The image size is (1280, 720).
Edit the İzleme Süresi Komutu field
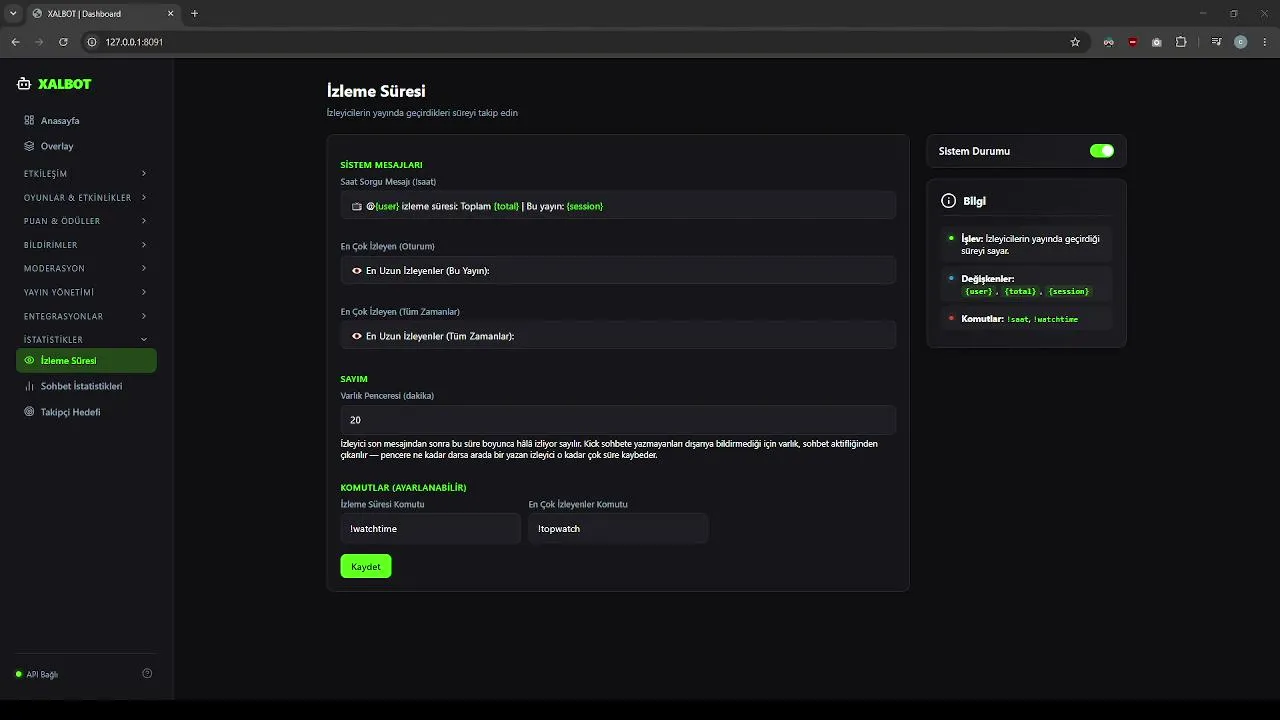click(x=430, y=528)
